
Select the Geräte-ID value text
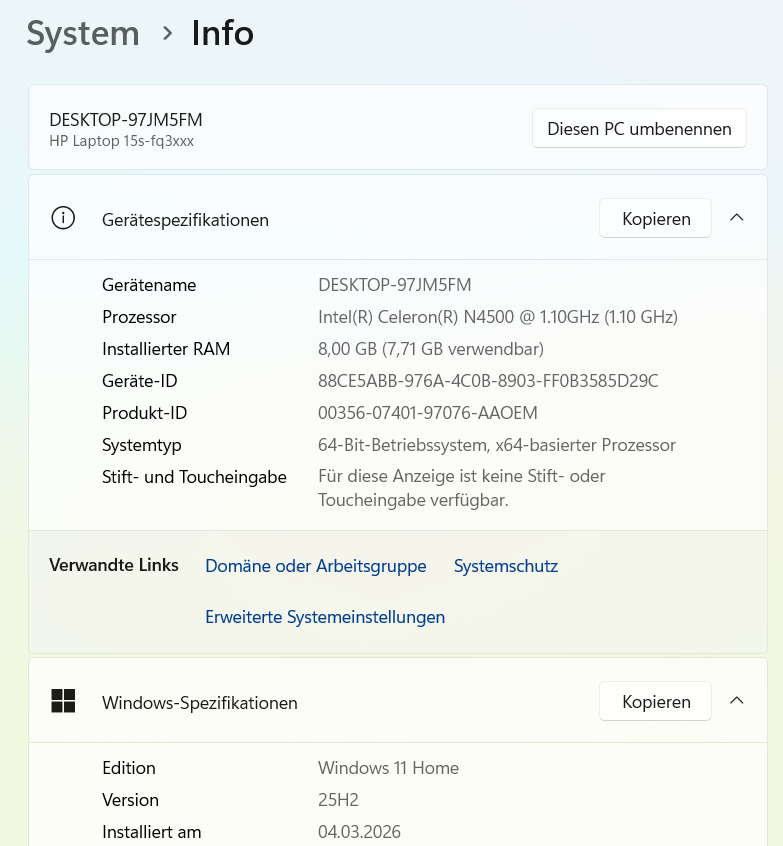point(488,381)
